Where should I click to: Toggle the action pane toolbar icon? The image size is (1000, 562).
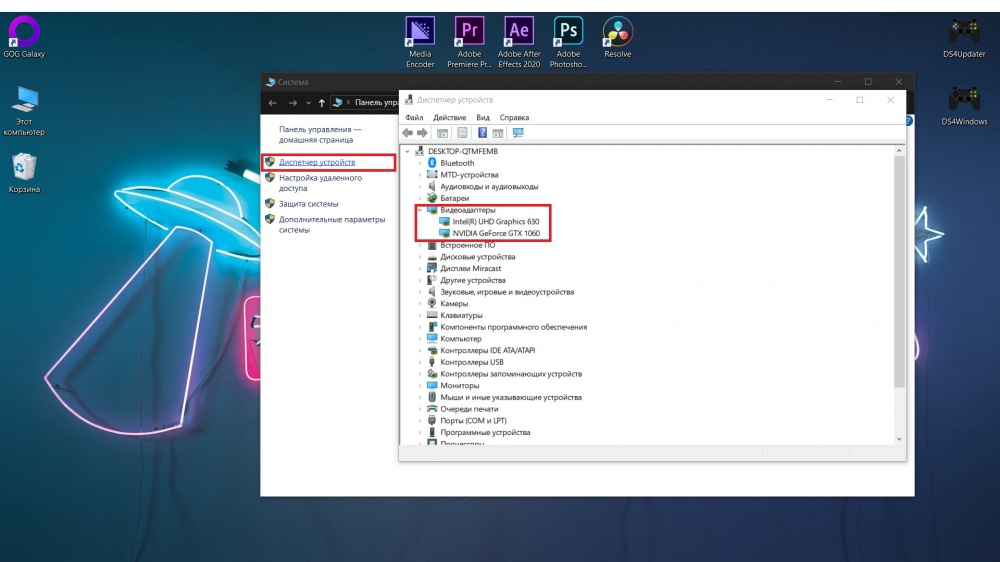click(x=497, y=133)
